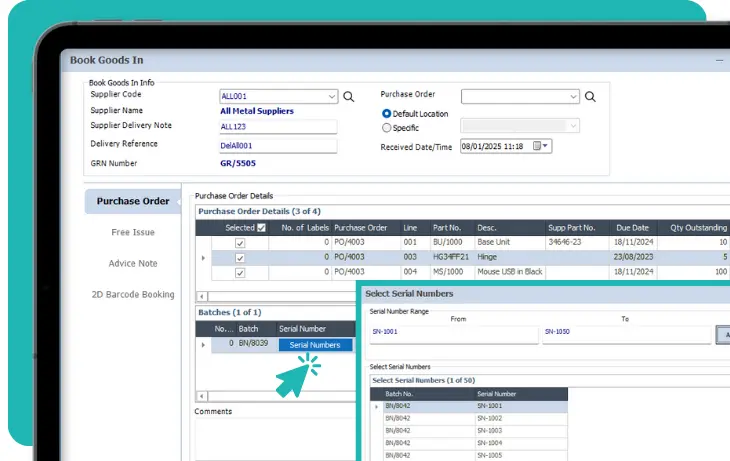Expand the Purchase Order dropdown
This screenshot has height=461, width=730.
pos(573,97)
